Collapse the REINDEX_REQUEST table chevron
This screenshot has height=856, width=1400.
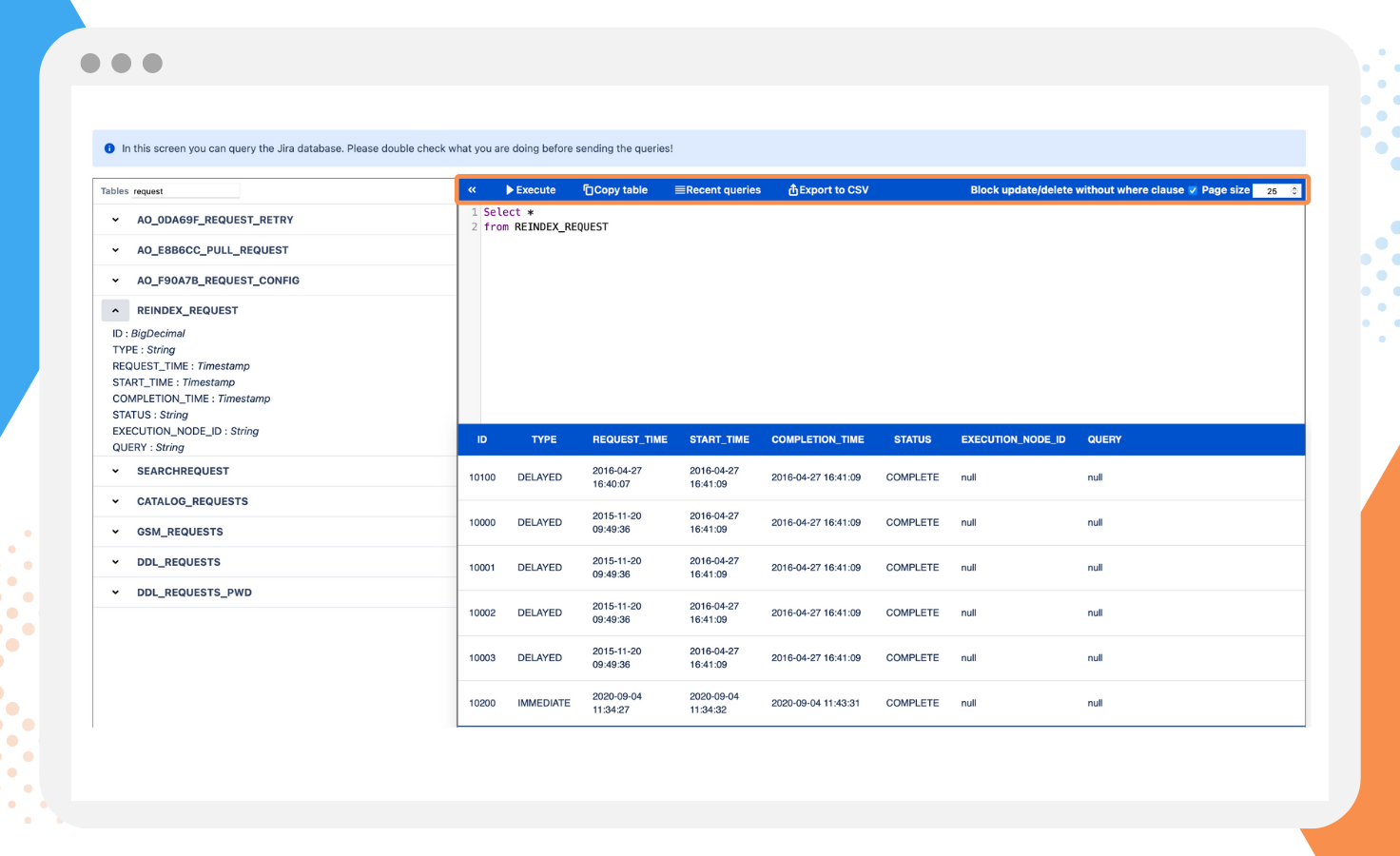115,310
